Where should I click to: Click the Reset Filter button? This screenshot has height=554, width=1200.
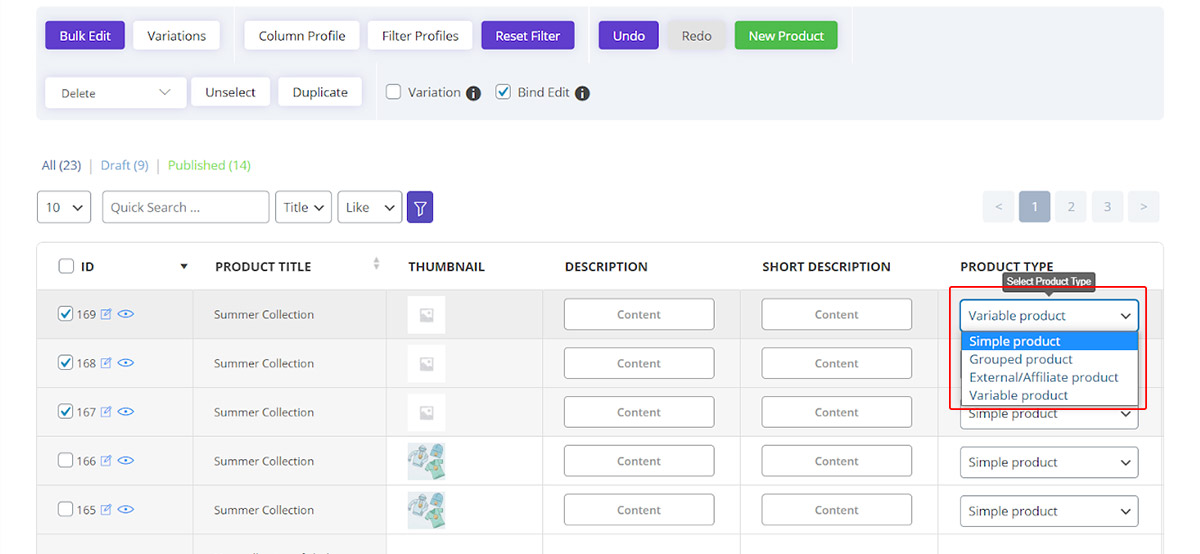pos(528,36)
